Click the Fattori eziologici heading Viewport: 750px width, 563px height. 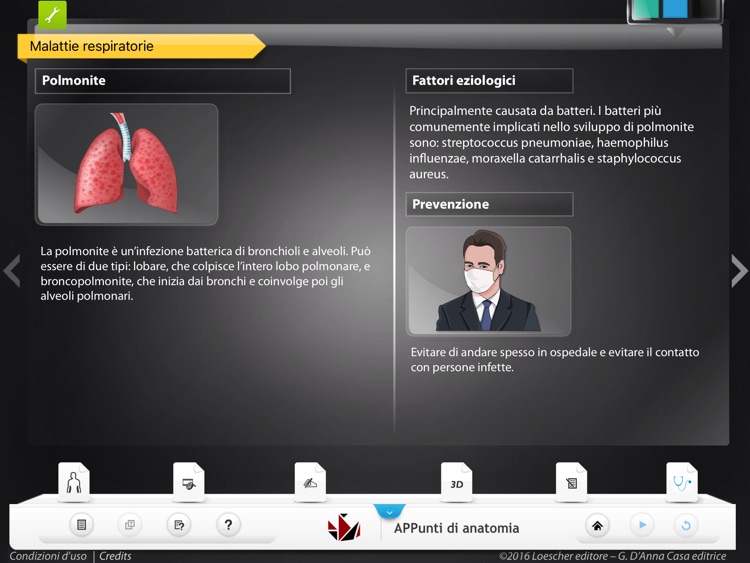489,80
